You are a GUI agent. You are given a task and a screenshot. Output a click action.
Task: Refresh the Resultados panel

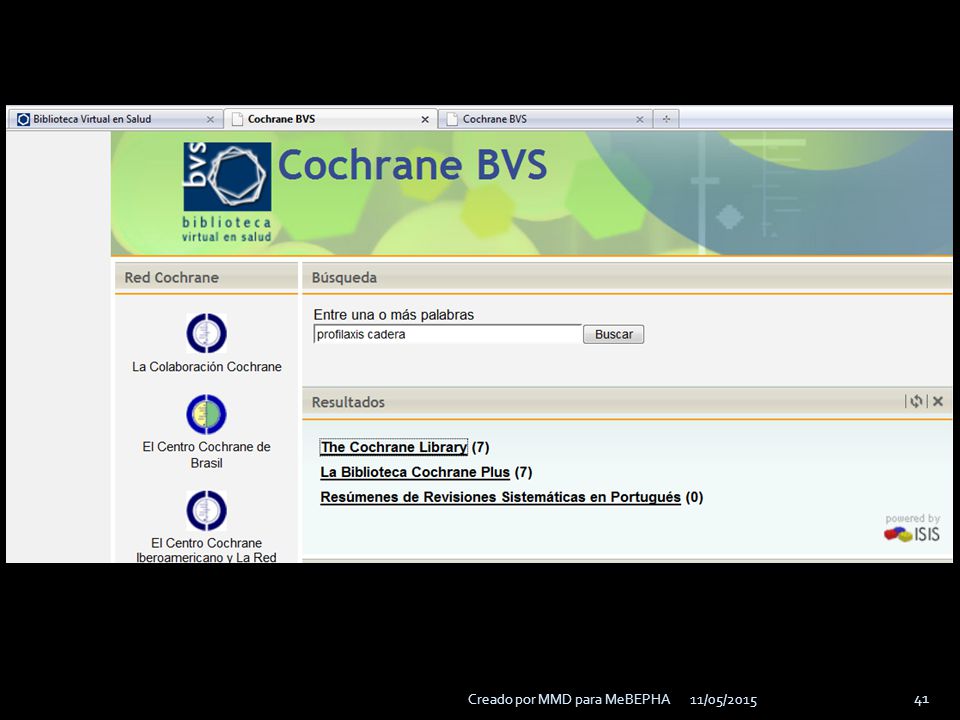point(916,402)
